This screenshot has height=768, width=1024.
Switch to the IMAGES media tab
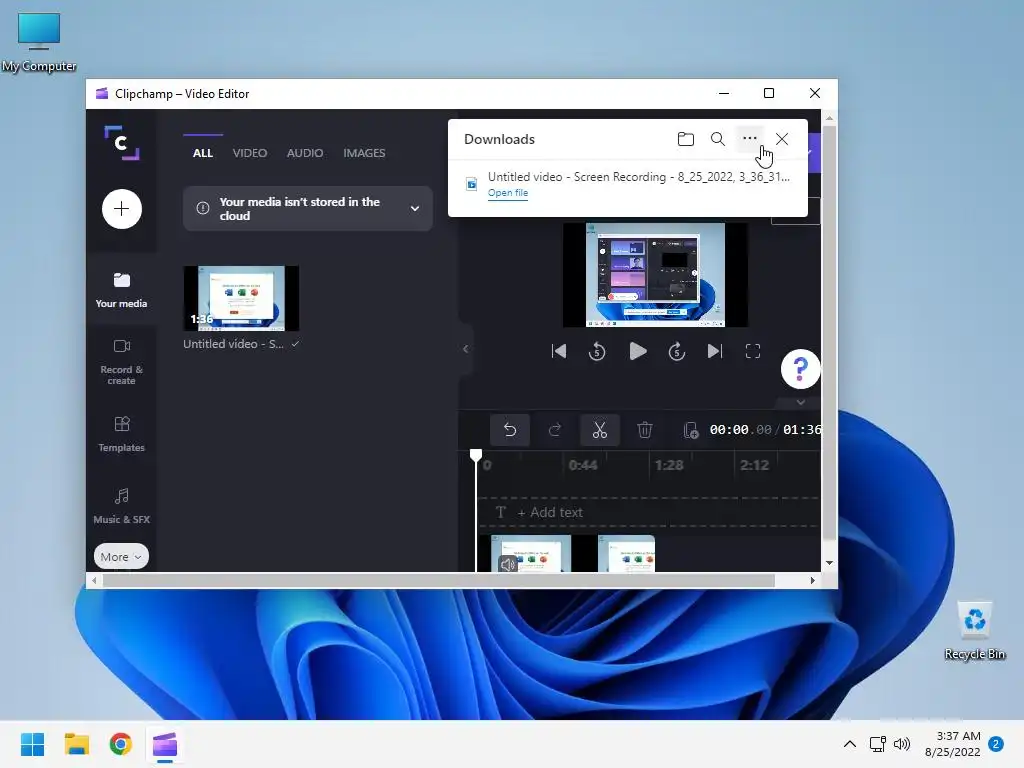364,153
